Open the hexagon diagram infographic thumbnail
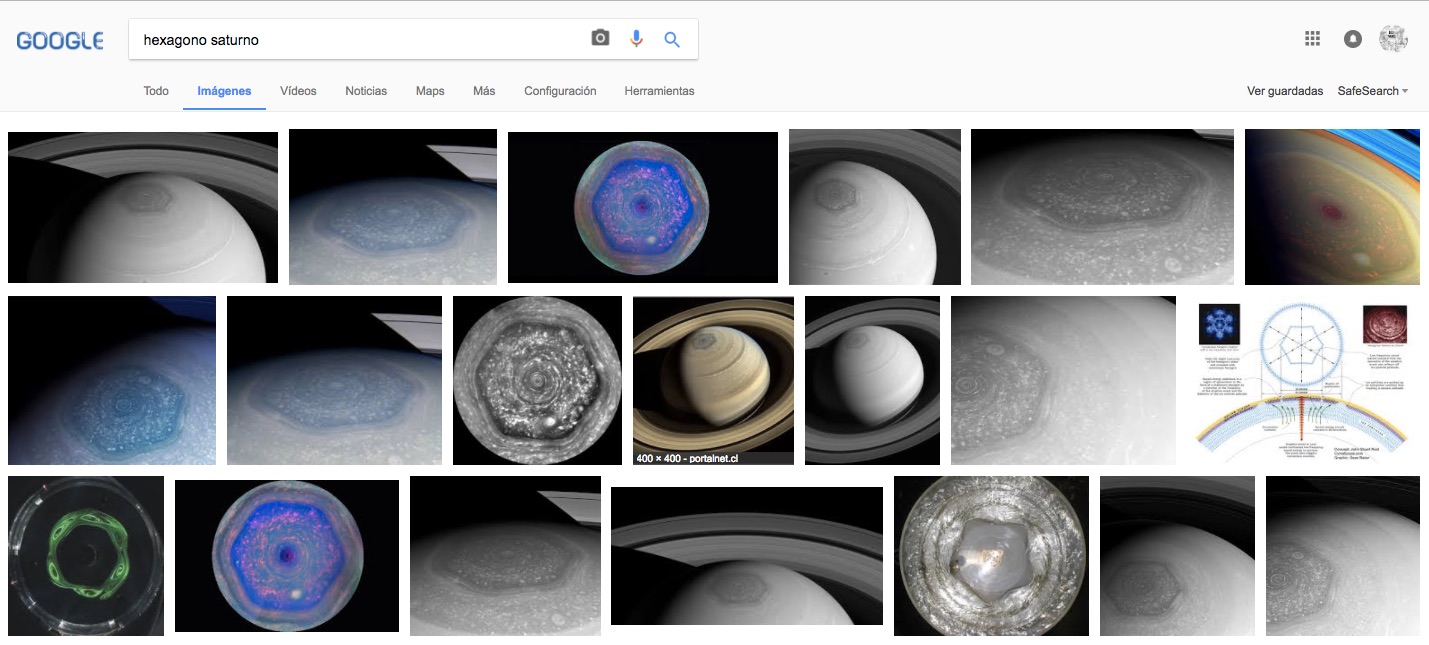This screenshot has width=1429, height=645. [x=1302, y=381]
